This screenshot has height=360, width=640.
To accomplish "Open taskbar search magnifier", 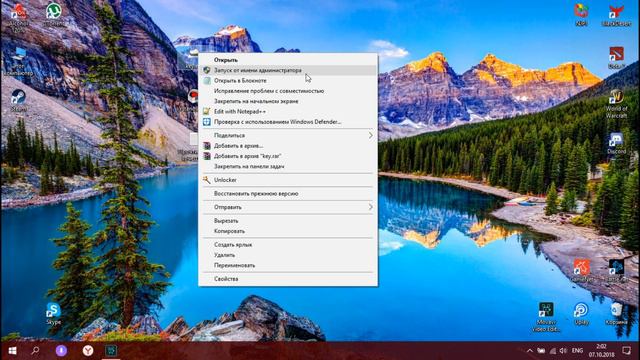I will pos(36,351).
